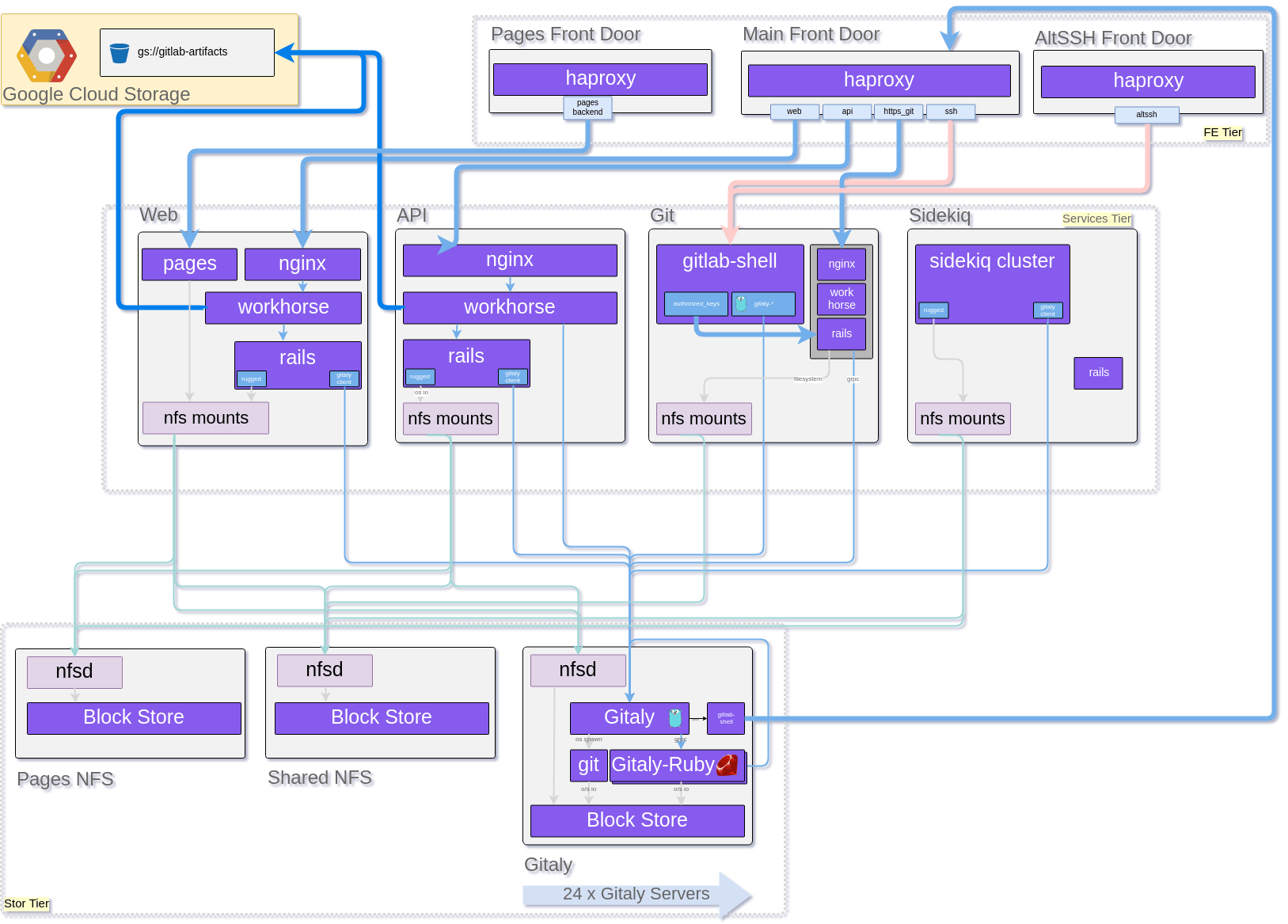The width and height of the screenshot is (1288, 924).
Task: Click the authorized_keys box
Action: (697, 304)
